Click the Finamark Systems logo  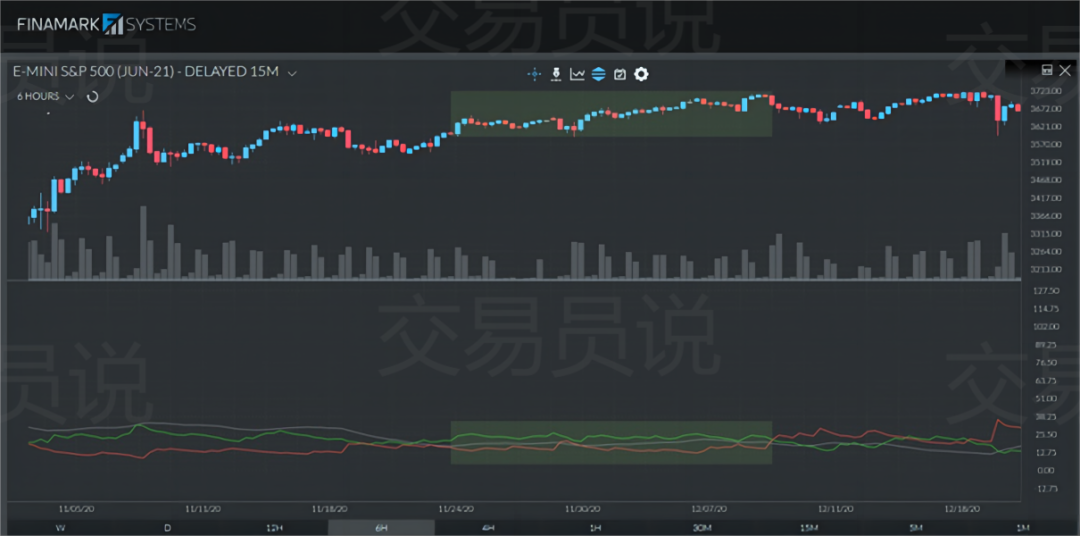click(106, 24)
